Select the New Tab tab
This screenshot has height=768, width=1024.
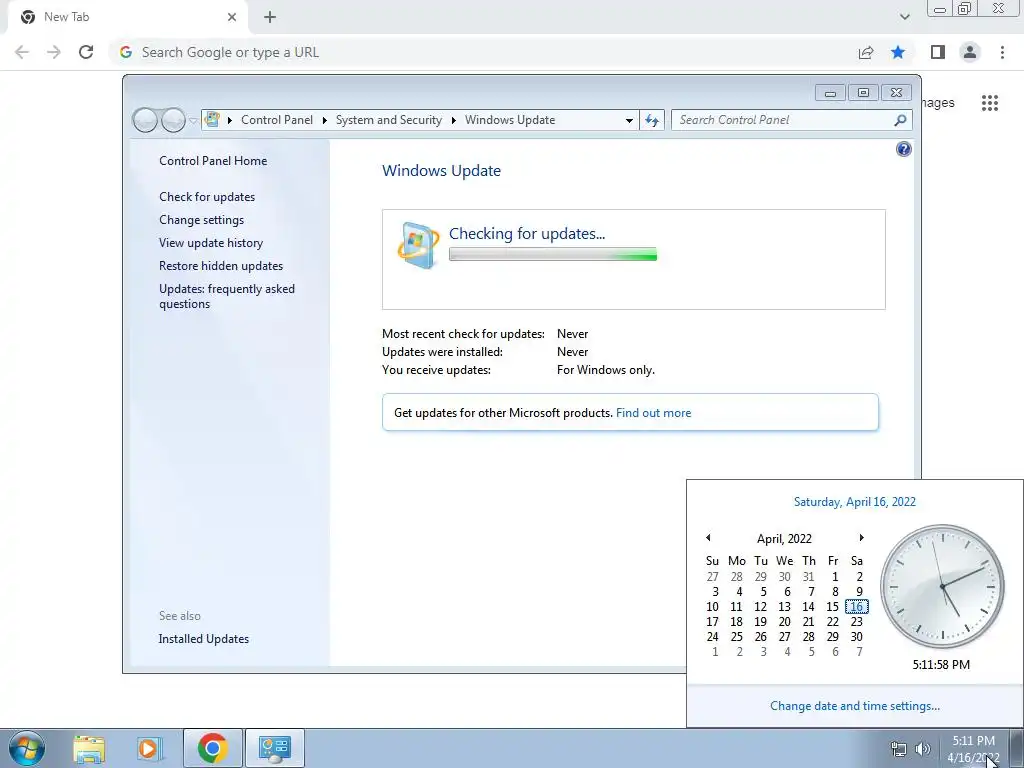[x=127, y=17]
